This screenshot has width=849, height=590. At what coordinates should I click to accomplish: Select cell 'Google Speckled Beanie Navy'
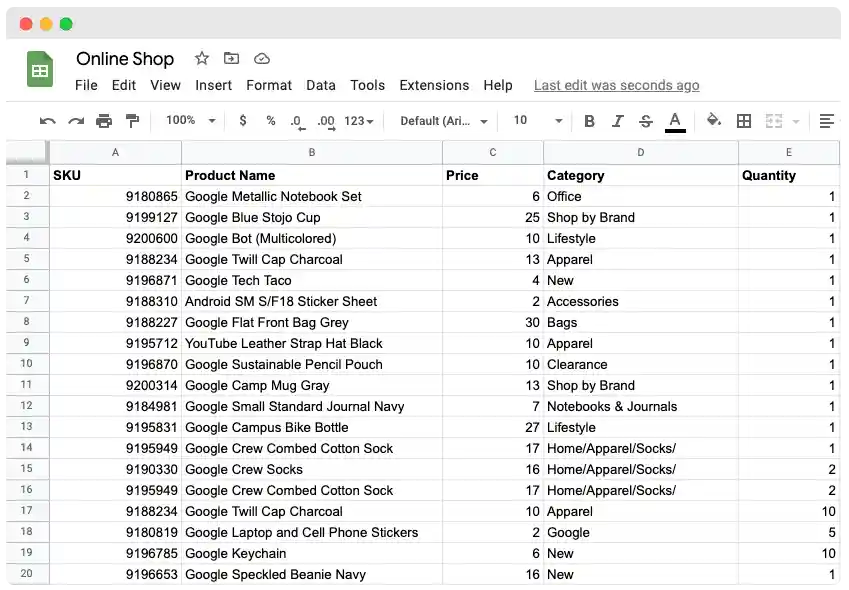pos(312,575)
